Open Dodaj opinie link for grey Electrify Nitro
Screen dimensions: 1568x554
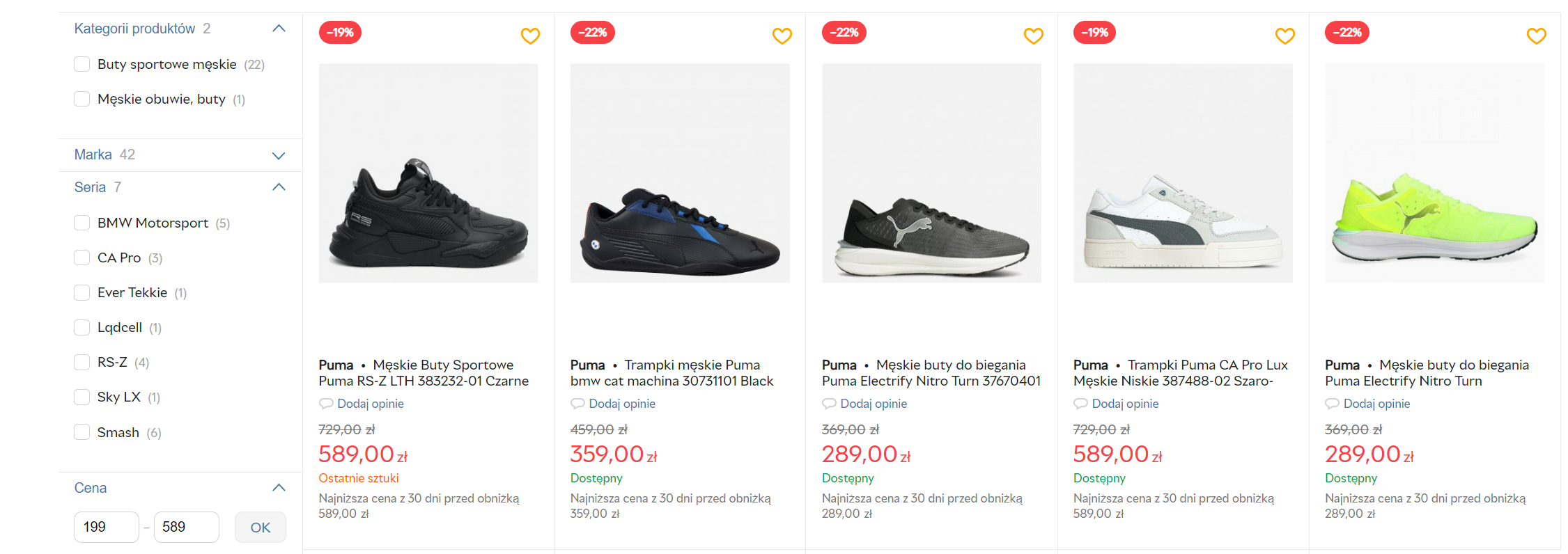(874, 404)
